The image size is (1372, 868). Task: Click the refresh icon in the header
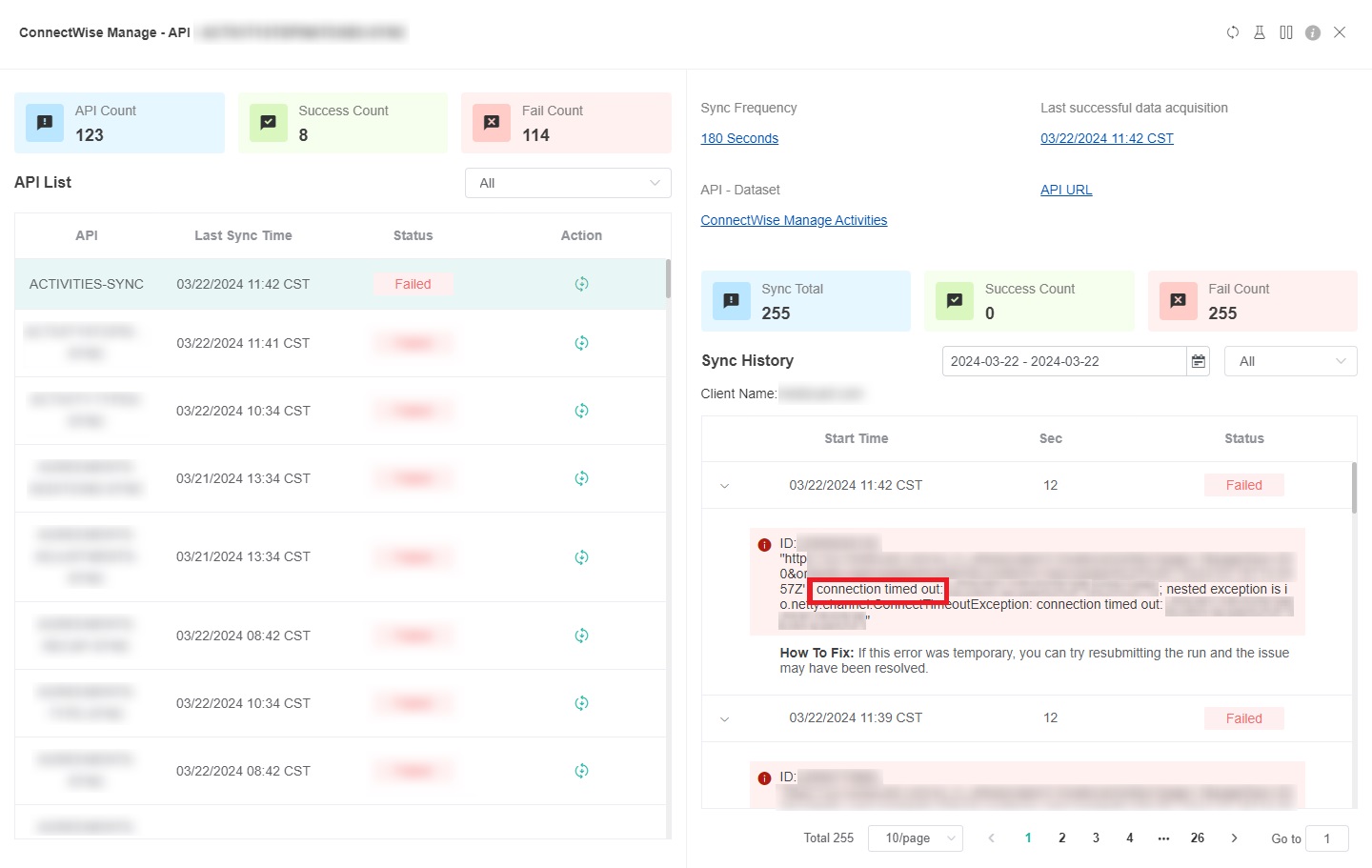coord(1233,32)
